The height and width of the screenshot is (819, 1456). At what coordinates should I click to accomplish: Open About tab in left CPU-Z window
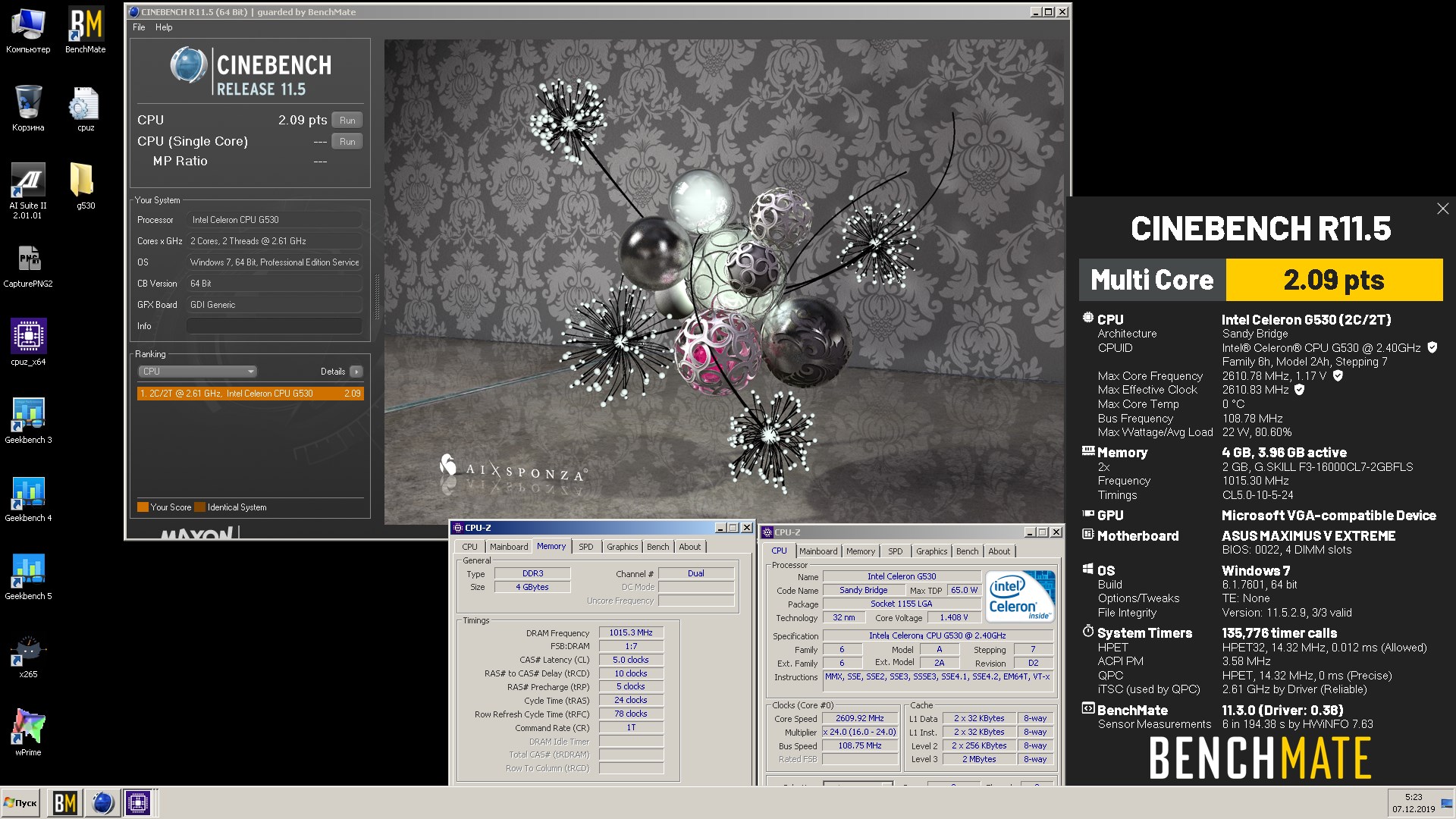click(x=690, y=547)
